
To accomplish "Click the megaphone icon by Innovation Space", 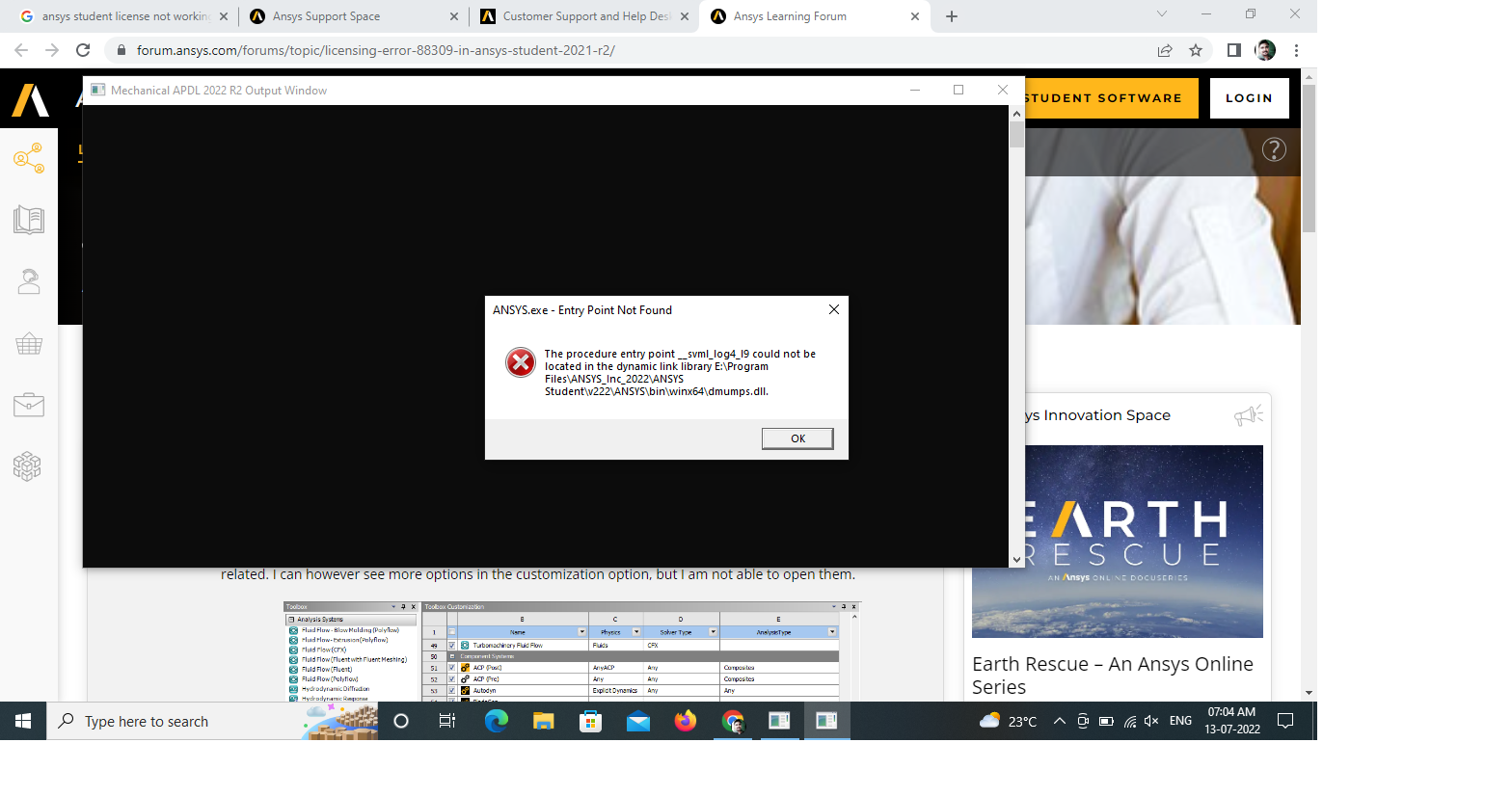I will pos(1249,414).
